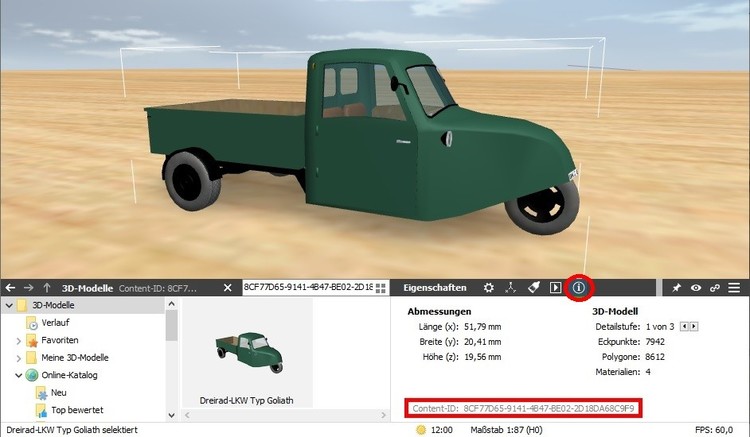The height and width of the screenshot is (437, 750).
Task: Click the link chain icon
Action: 715,287
